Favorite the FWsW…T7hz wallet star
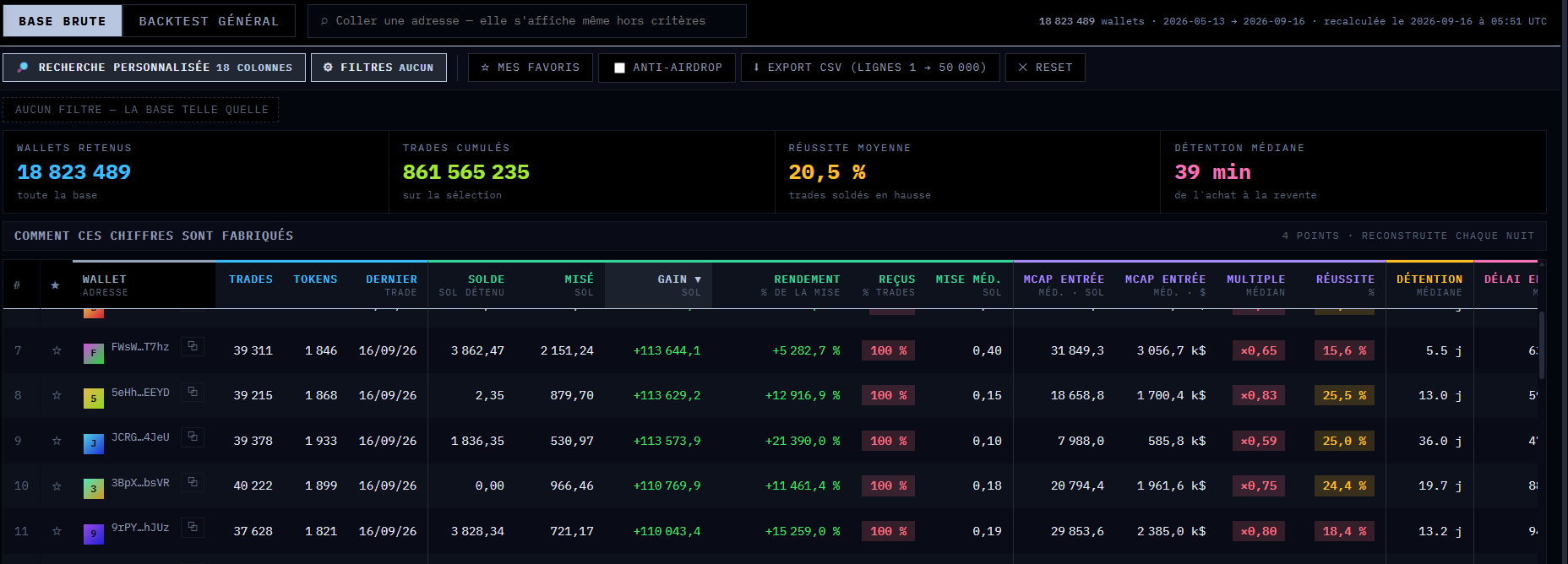1568x564 pixels. pyautogui.click(x=57, y=350)
